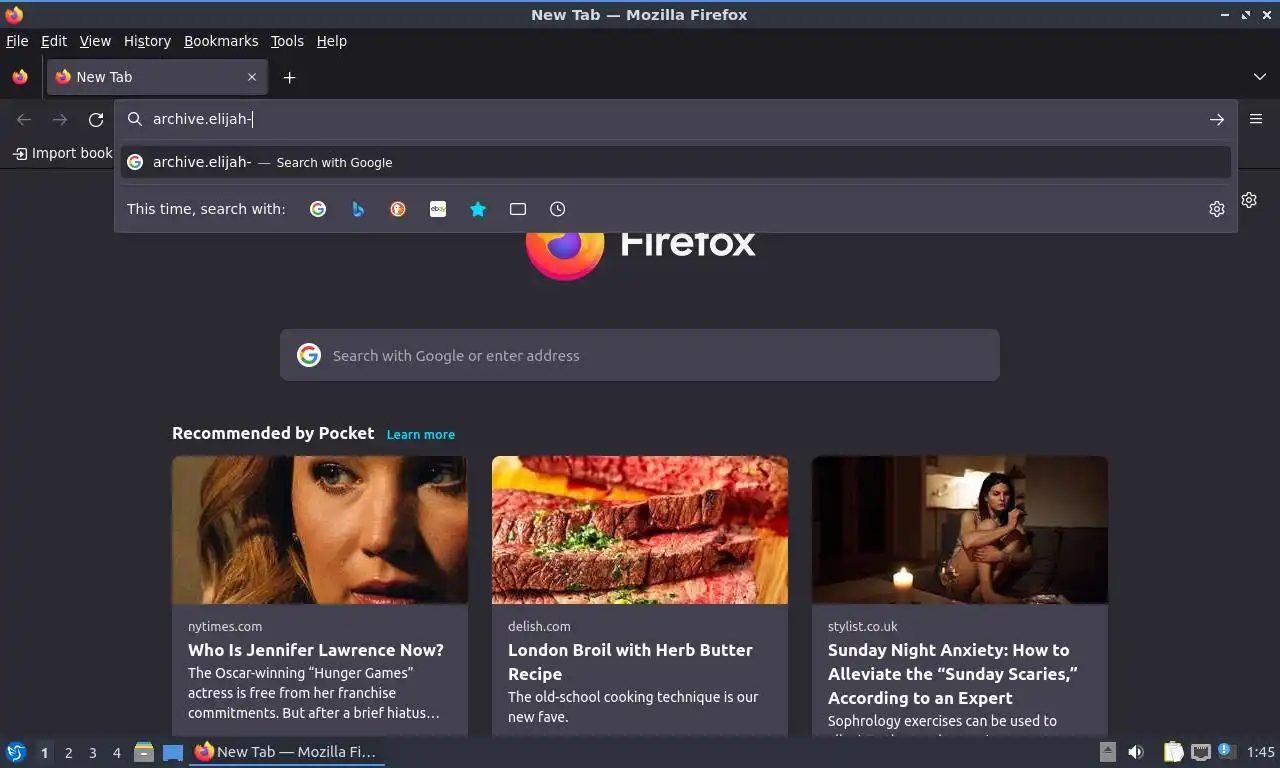Open 'Who Is Jennifer Lawrence Now?' headline
1280x768 pixels.
[316, 650]
